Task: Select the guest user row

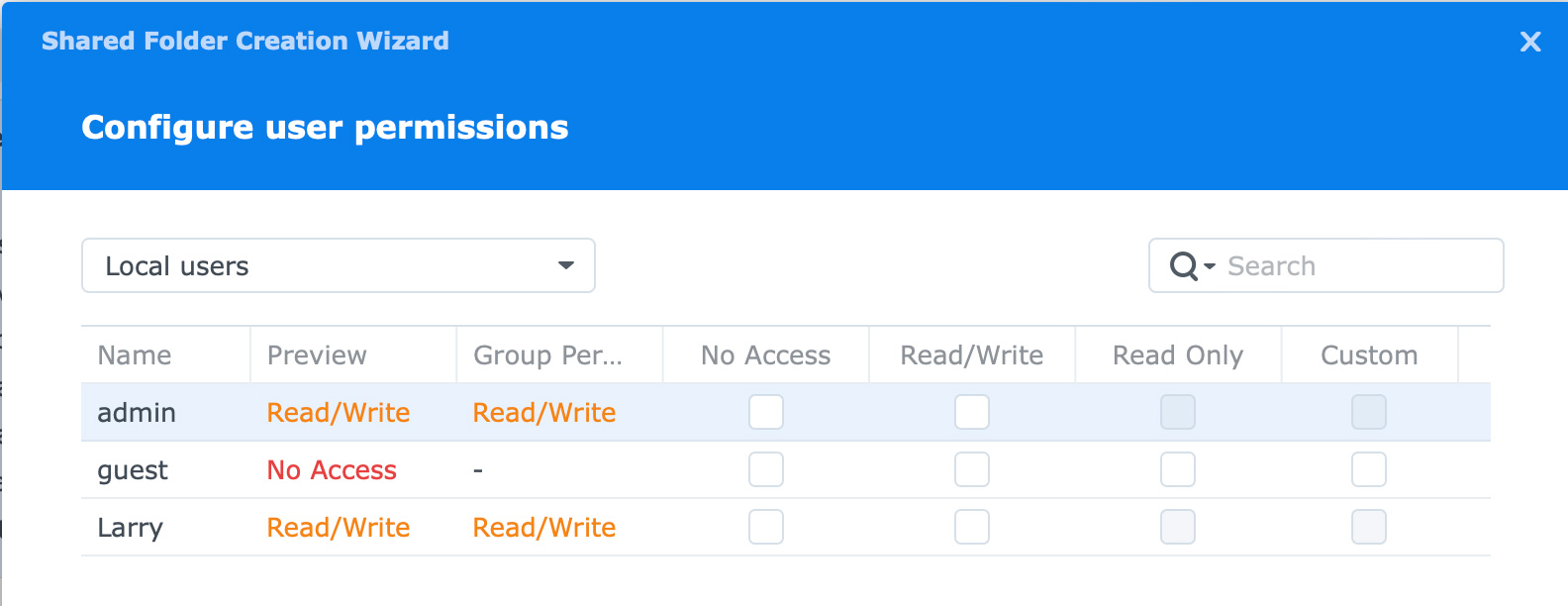Action: (133, 470)
